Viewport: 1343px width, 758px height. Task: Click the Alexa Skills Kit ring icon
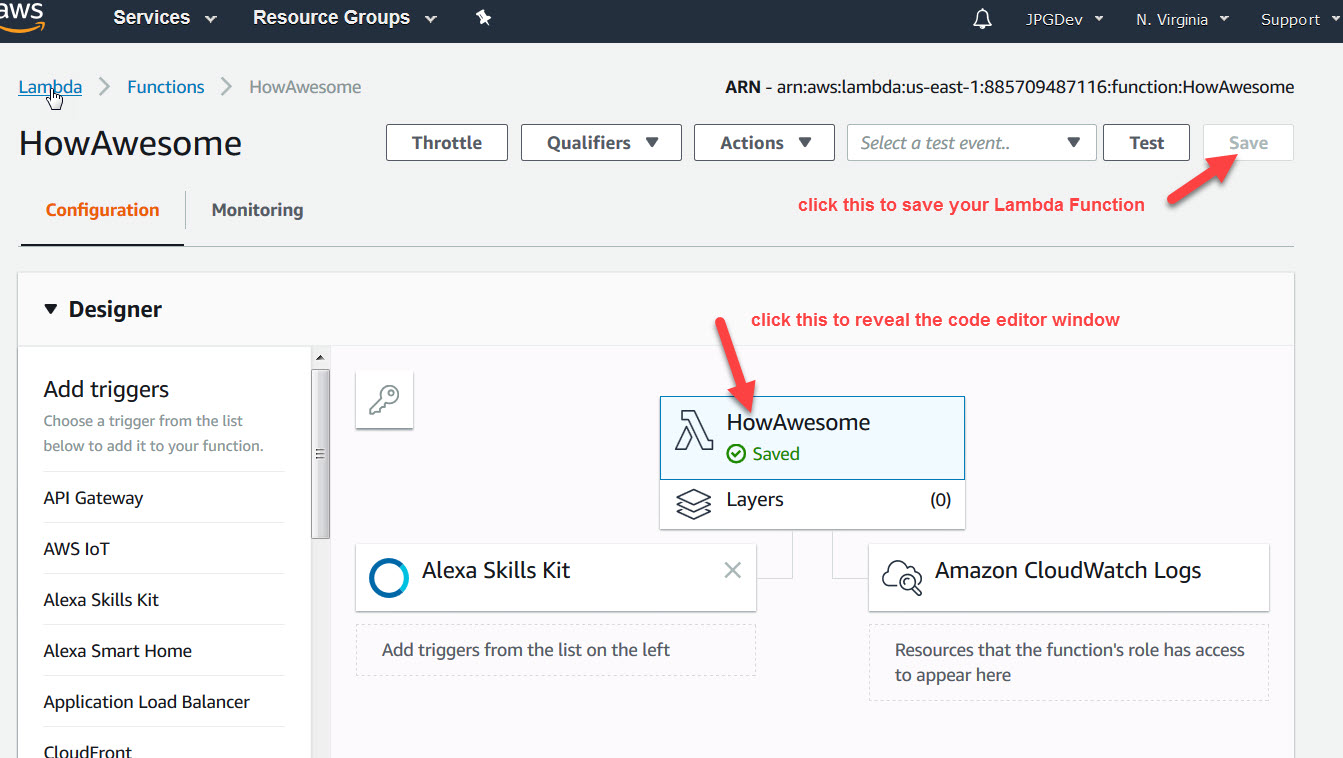pyautogui.click(x=389, y=577)
